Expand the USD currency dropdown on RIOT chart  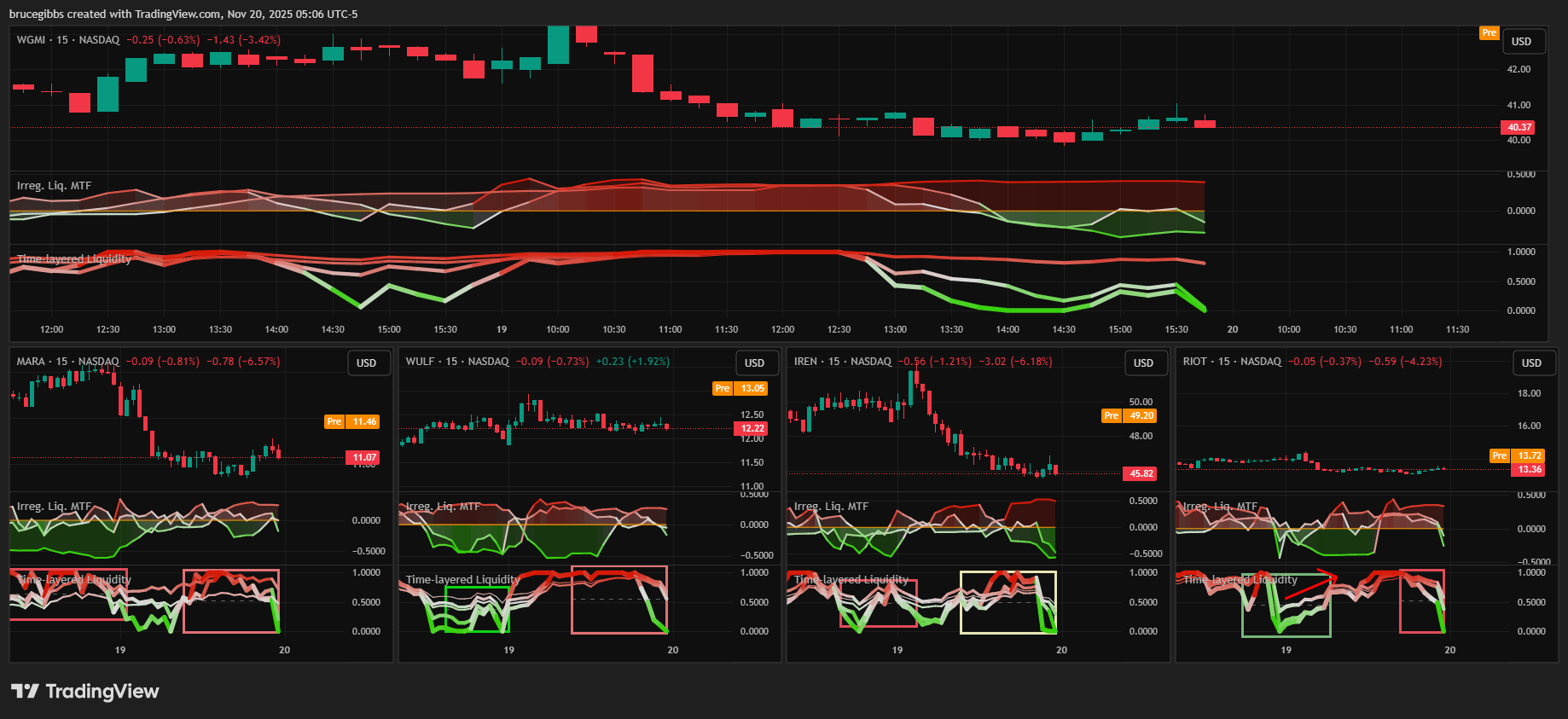tap(1531, 363)
